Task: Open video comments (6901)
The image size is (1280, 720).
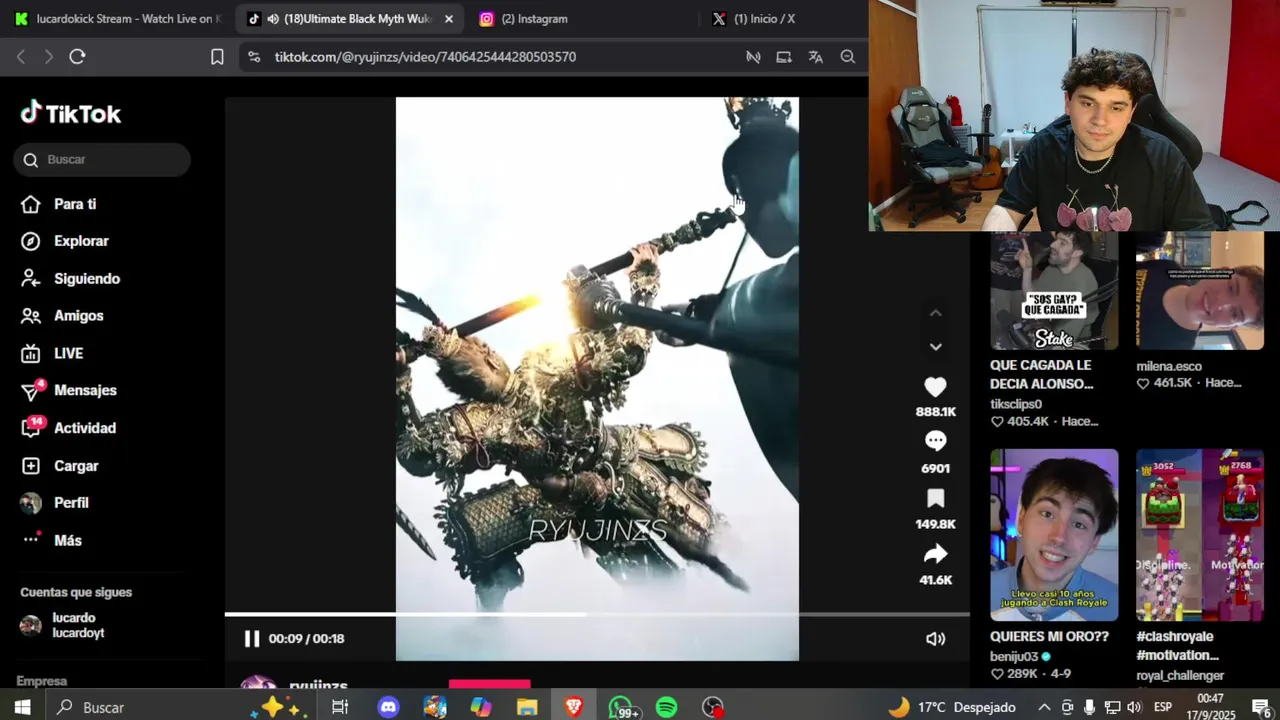Action: click(x=935, y=442)
